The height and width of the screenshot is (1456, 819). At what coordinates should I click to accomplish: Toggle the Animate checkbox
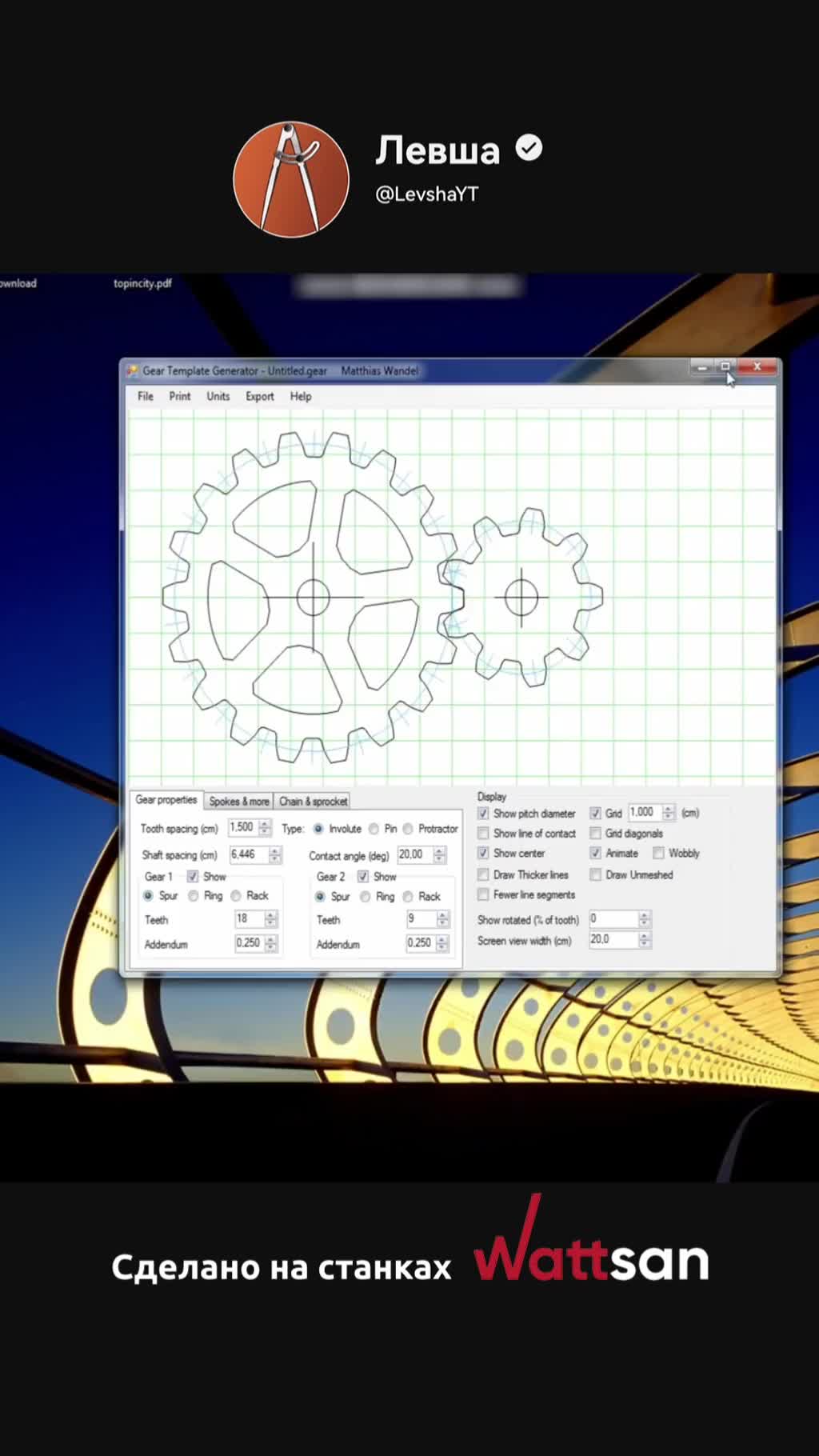pyautogui.click(x=595, y=853)
